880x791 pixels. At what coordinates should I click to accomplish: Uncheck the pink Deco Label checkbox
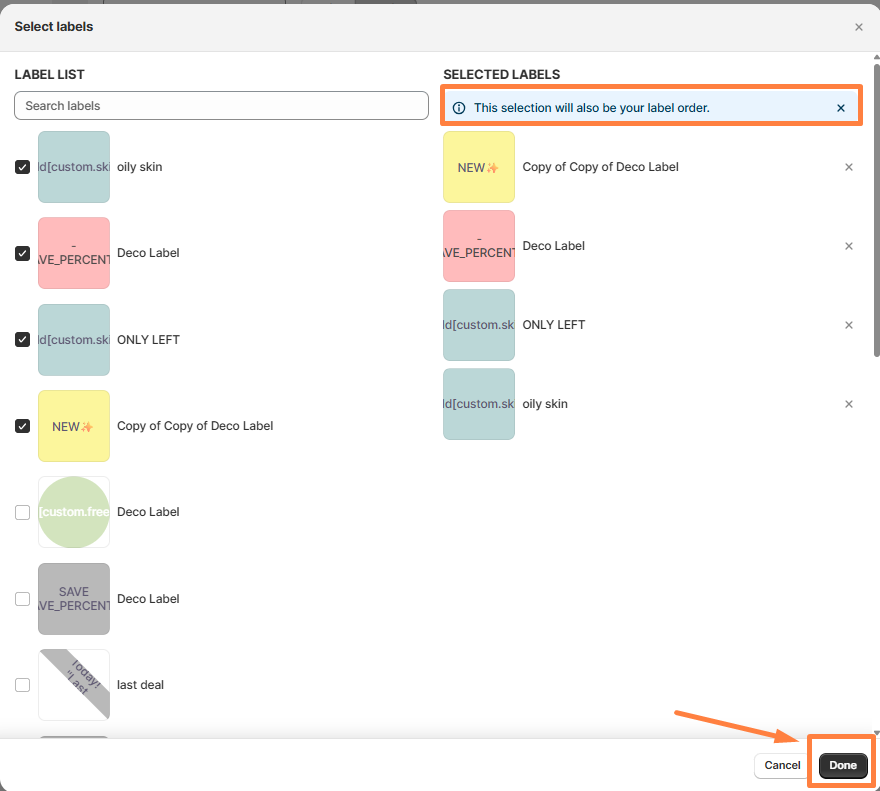click(22, 254)
